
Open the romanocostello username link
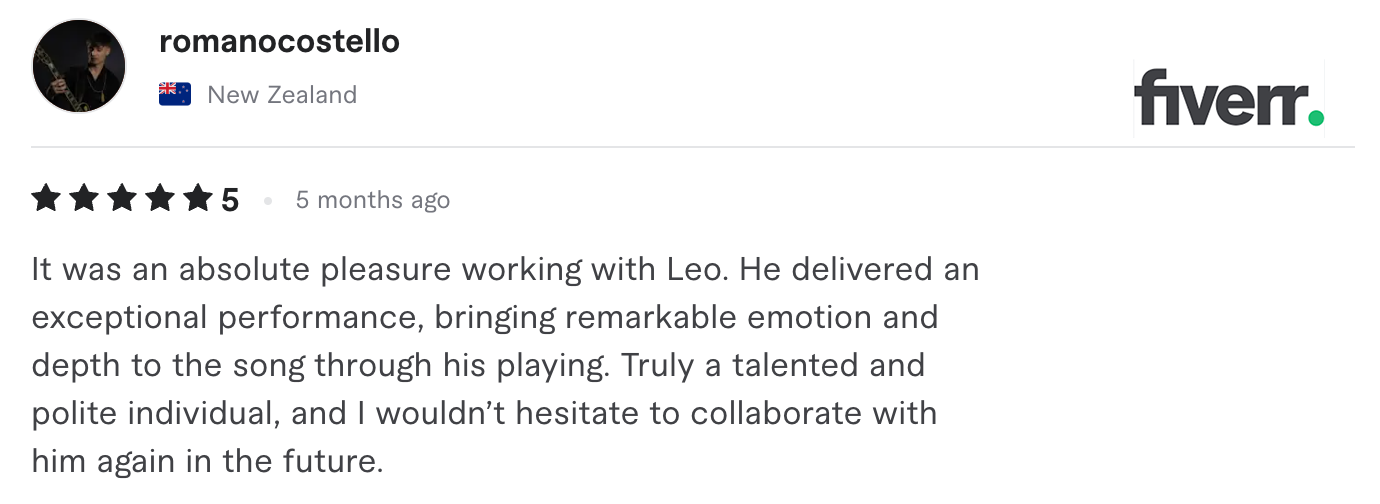coord(279,42)
